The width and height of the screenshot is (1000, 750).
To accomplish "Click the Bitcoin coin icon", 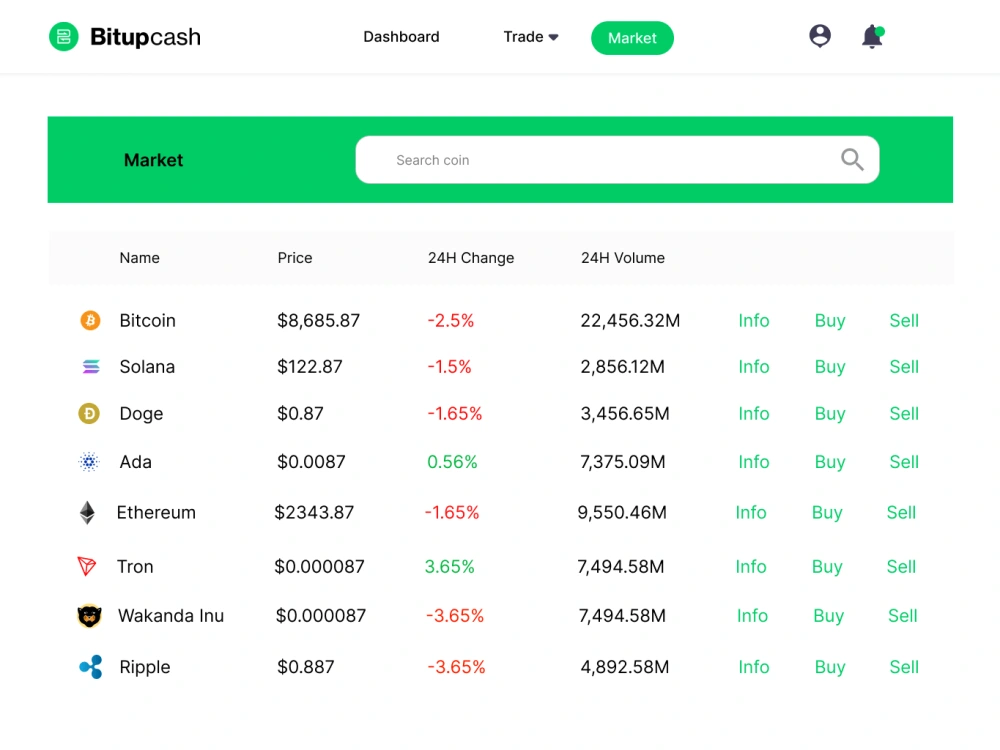I will tap(90, 320).
